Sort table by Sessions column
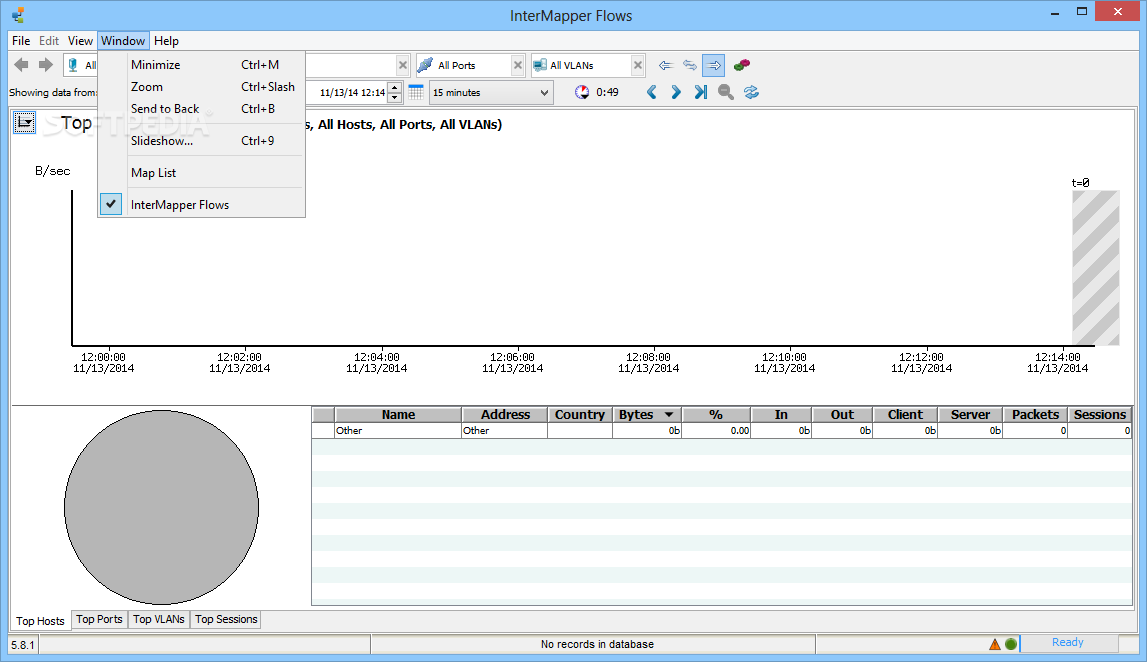Viewport: 1147px width, 662px height. click(1099, 415)
